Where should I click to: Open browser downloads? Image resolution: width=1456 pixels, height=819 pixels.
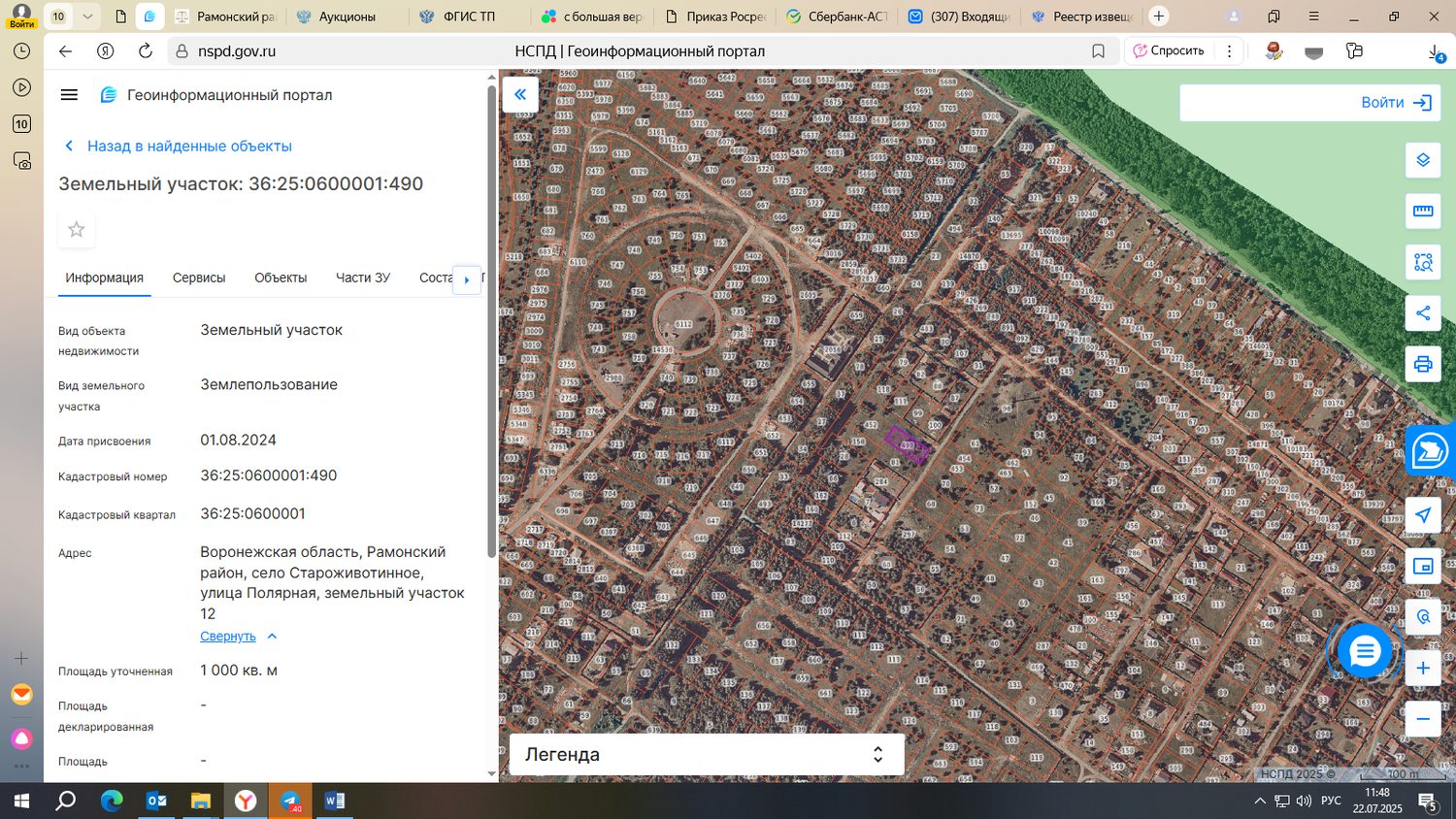(x=1436, y=51)
